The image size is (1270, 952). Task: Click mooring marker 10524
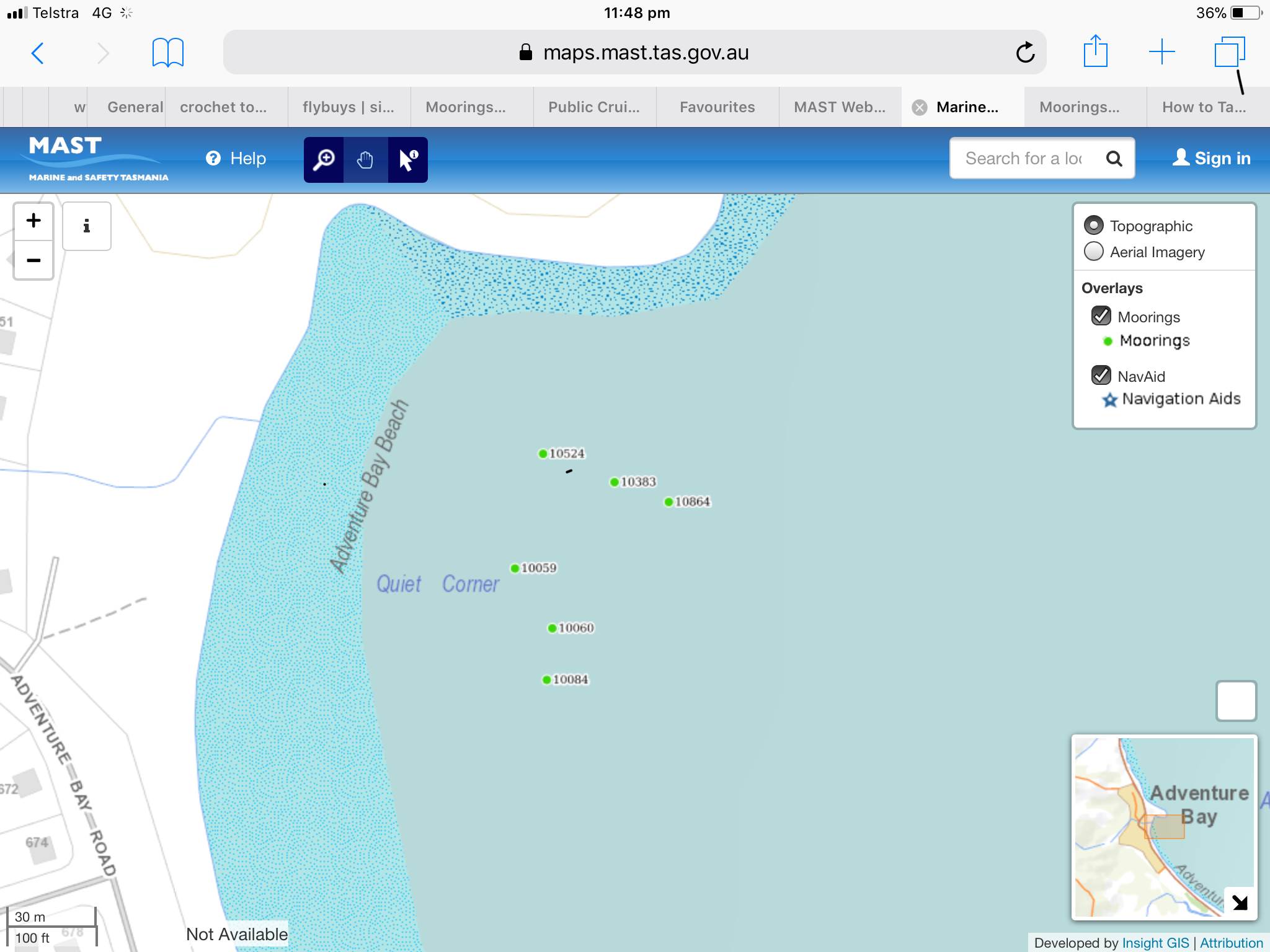pyautogui.click(x=543, y=454)
